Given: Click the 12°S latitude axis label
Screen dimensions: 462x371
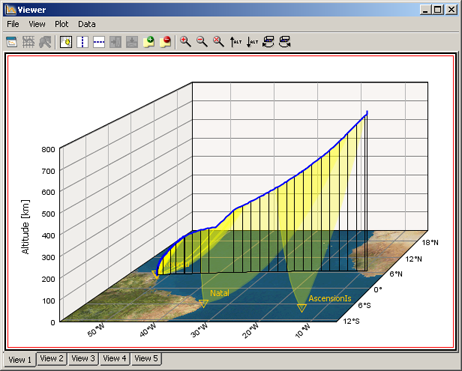Looking at the screenshot, I should pos(351,321).
